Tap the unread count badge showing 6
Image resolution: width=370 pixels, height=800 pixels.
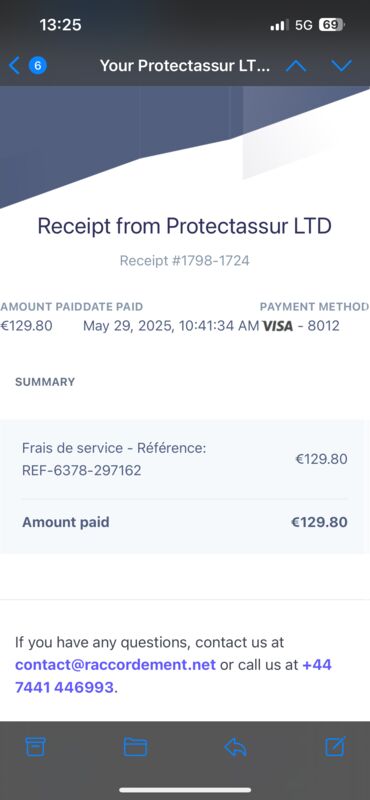[x=38, y=65]
